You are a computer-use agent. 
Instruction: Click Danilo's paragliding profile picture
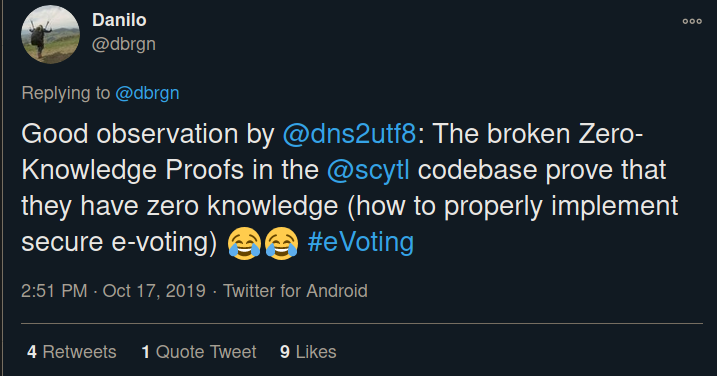pyautogui.click(x=50, y=34)
